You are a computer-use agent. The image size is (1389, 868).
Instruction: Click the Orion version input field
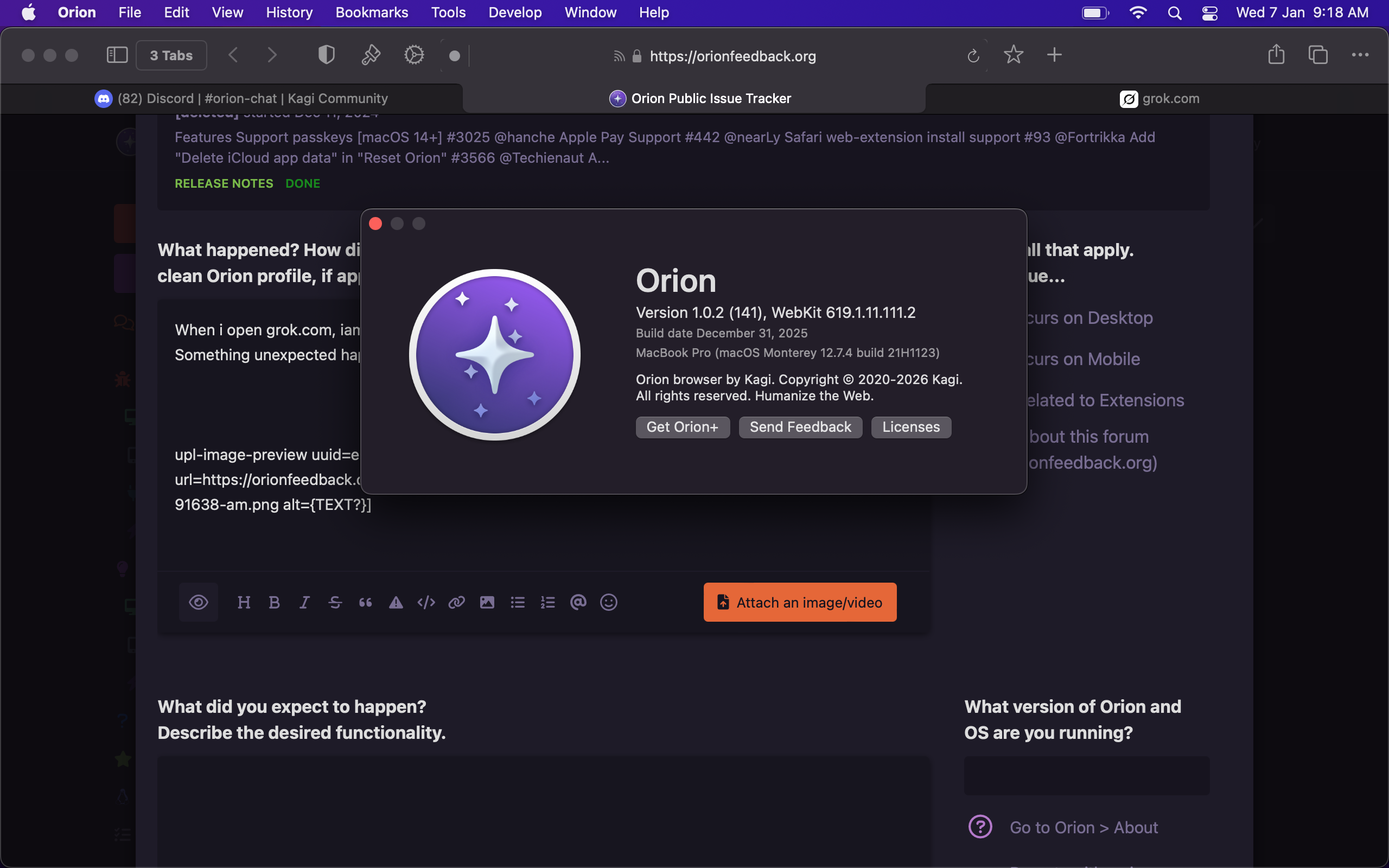coord(1087,776)
